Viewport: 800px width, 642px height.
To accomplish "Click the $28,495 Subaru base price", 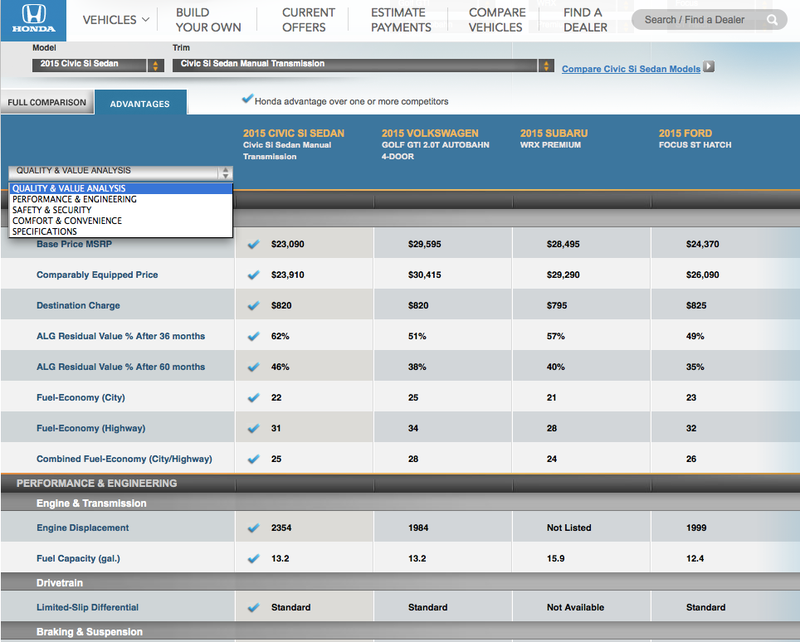I will click(x=563, y=244).
